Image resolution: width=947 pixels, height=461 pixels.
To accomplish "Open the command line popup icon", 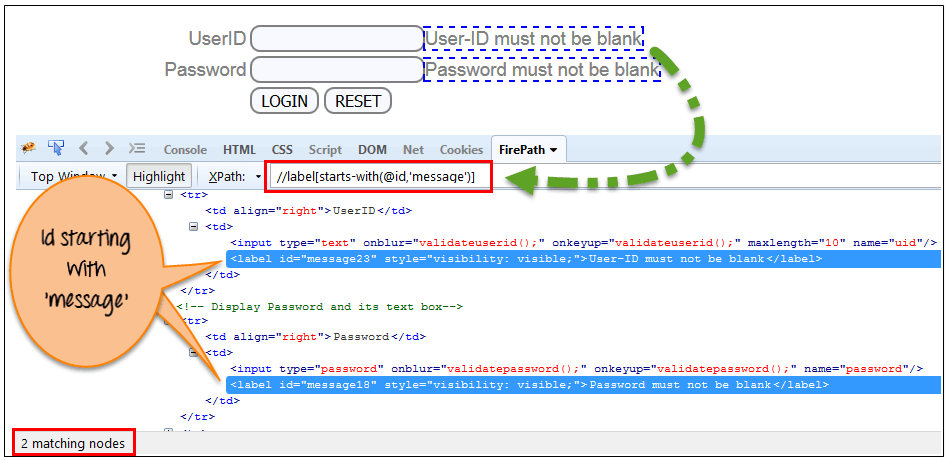I will pos(137,148).
